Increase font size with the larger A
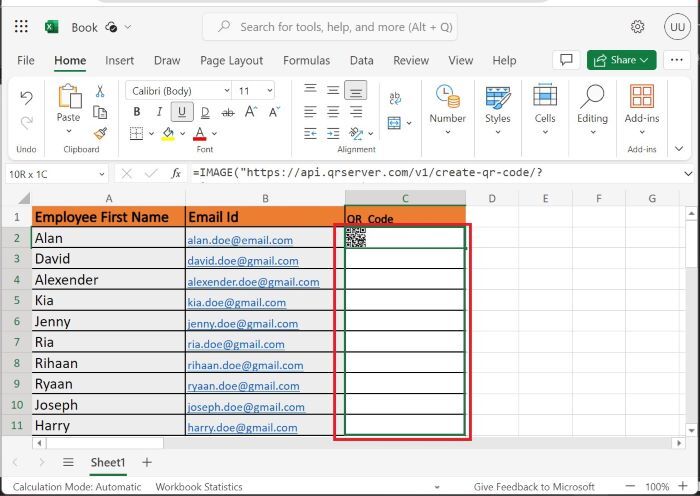The width and height of the screenshot is (700, 496). click(x=251, y=112)
